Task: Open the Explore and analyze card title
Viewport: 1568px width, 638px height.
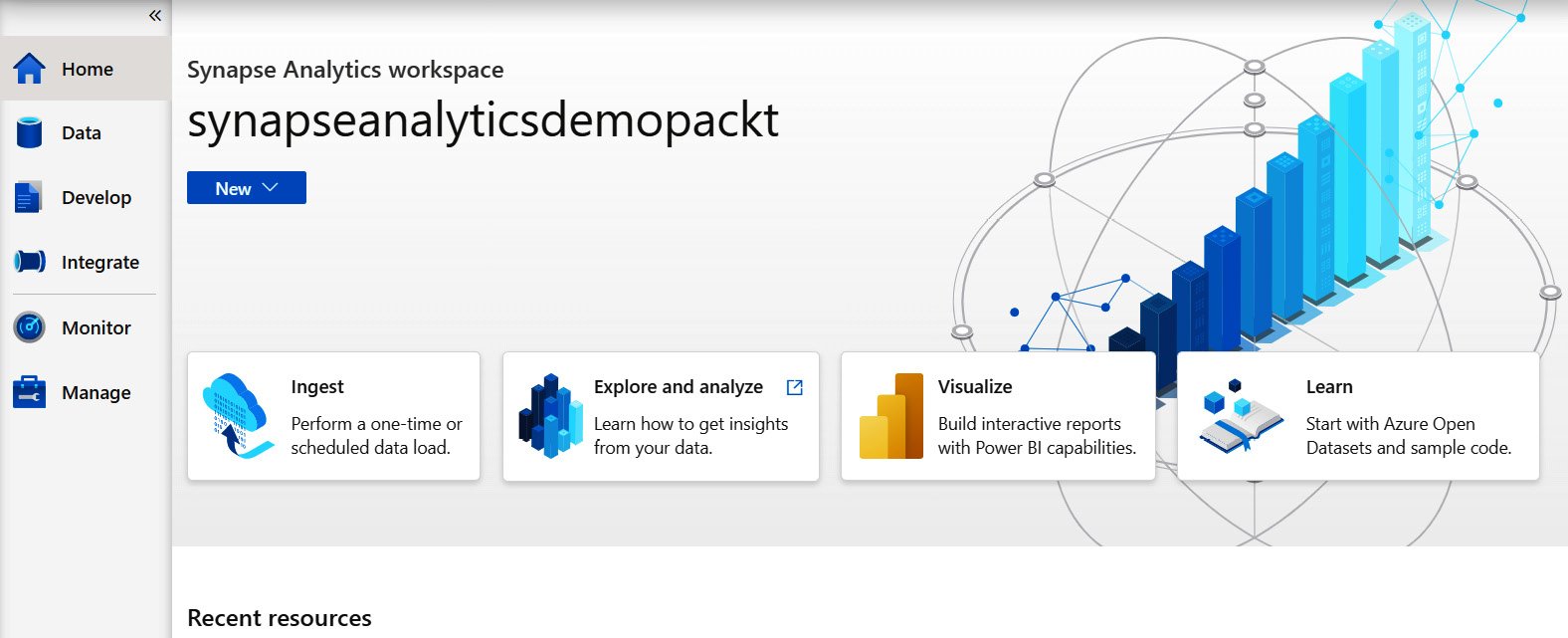Action: 679,387
